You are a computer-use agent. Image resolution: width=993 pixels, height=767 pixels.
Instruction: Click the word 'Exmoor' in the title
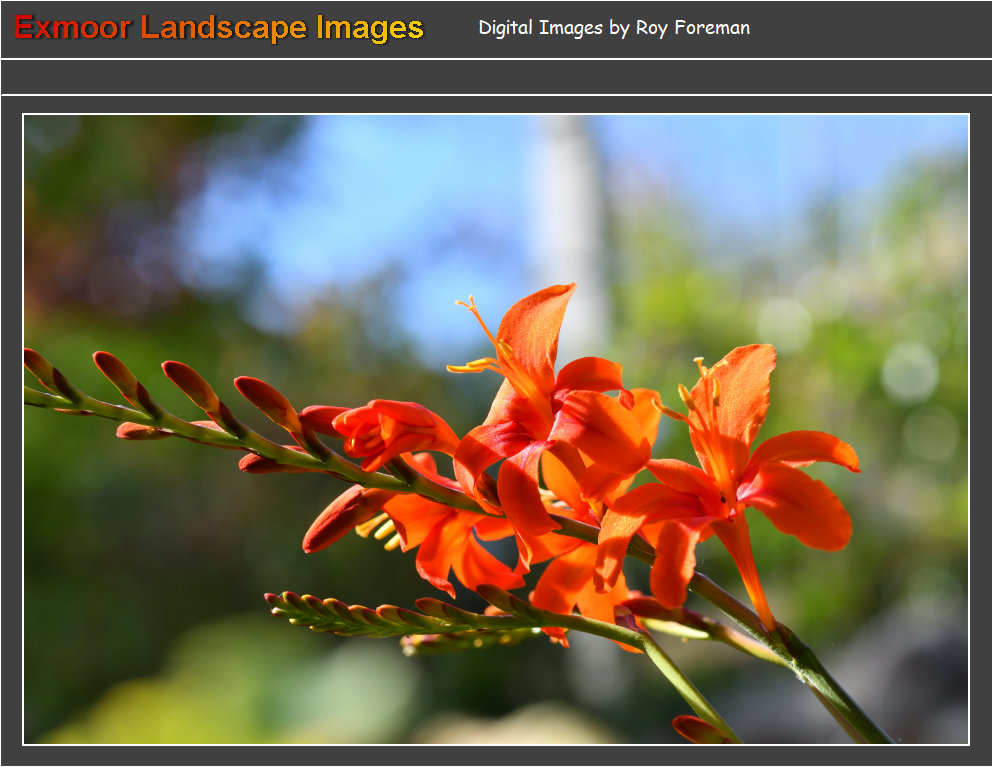[72, 28]
